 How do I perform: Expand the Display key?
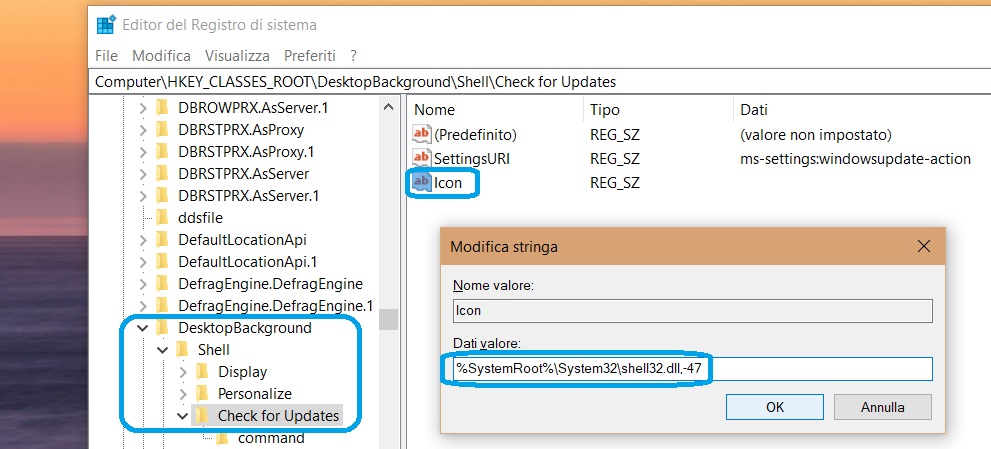(x=183, y=372)
